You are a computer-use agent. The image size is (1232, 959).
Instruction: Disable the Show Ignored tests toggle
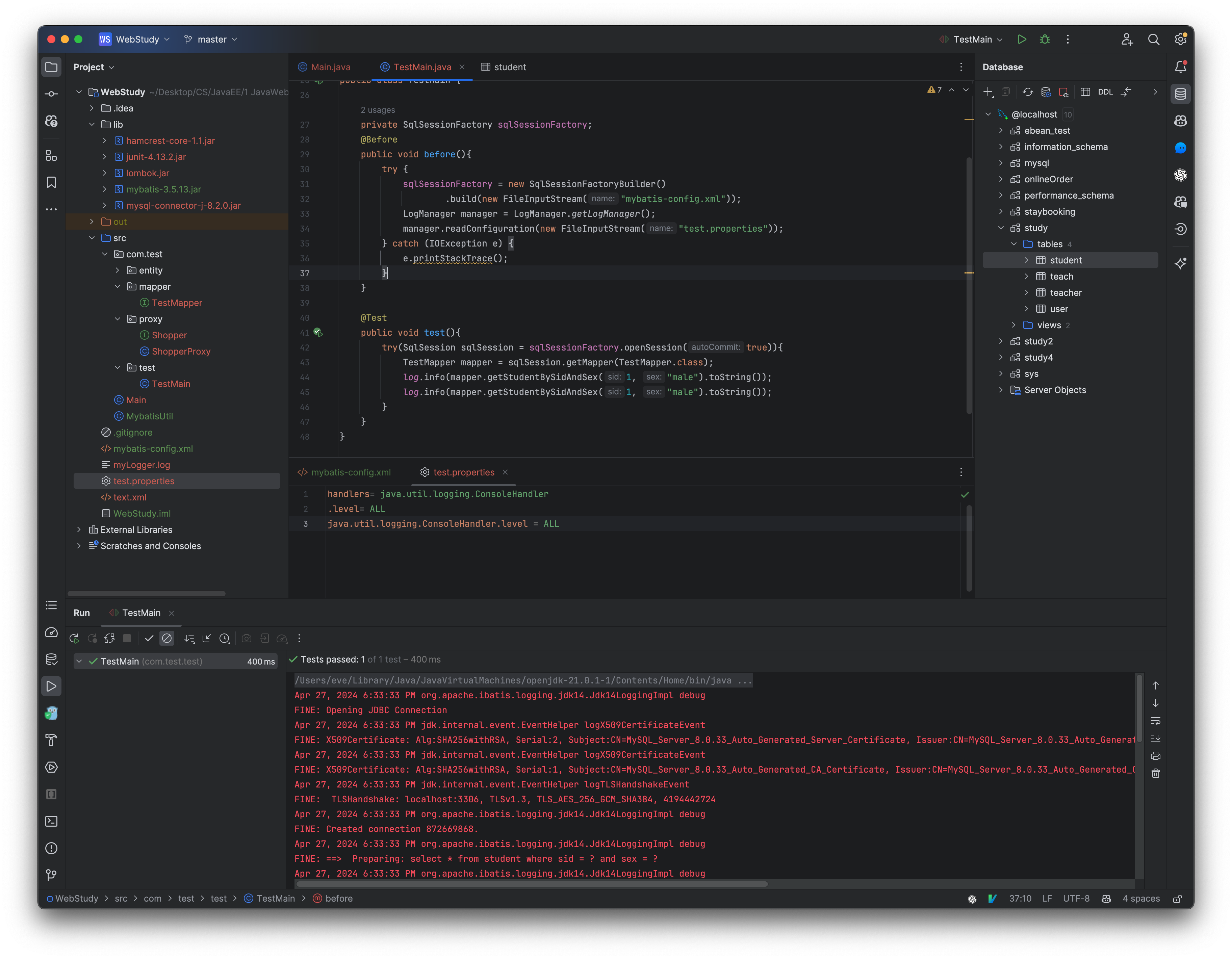tap(167, 639)
